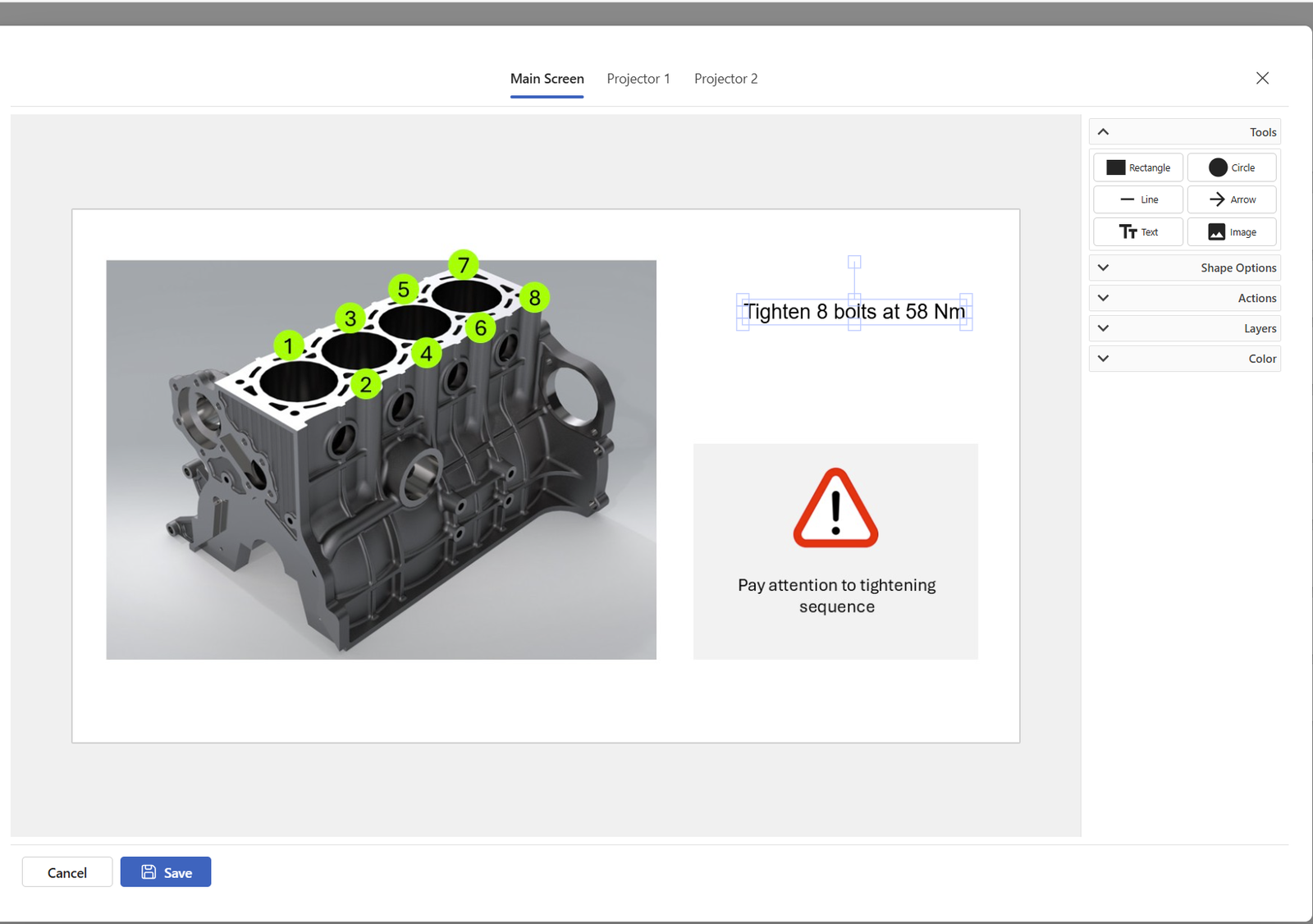This screenshot has height=924, width=1313.
Task: Click the rotation handle above the text box
Action: (854, 263)
